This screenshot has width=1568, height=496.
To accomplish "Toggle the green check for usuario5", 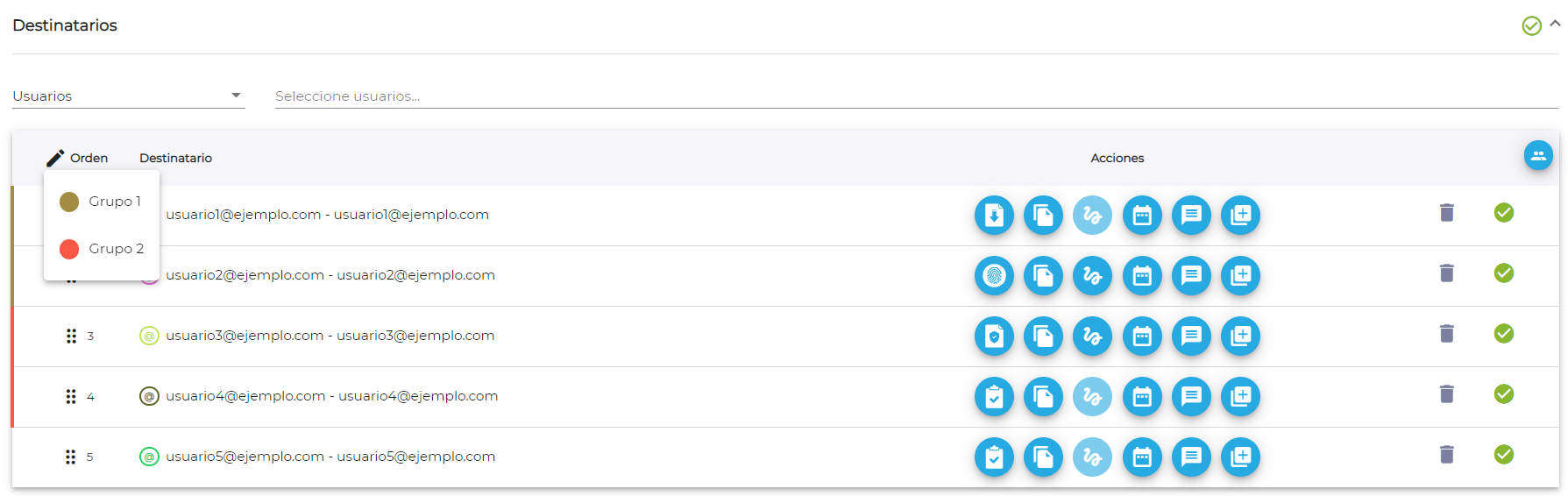I will (x=1504, y=455).
